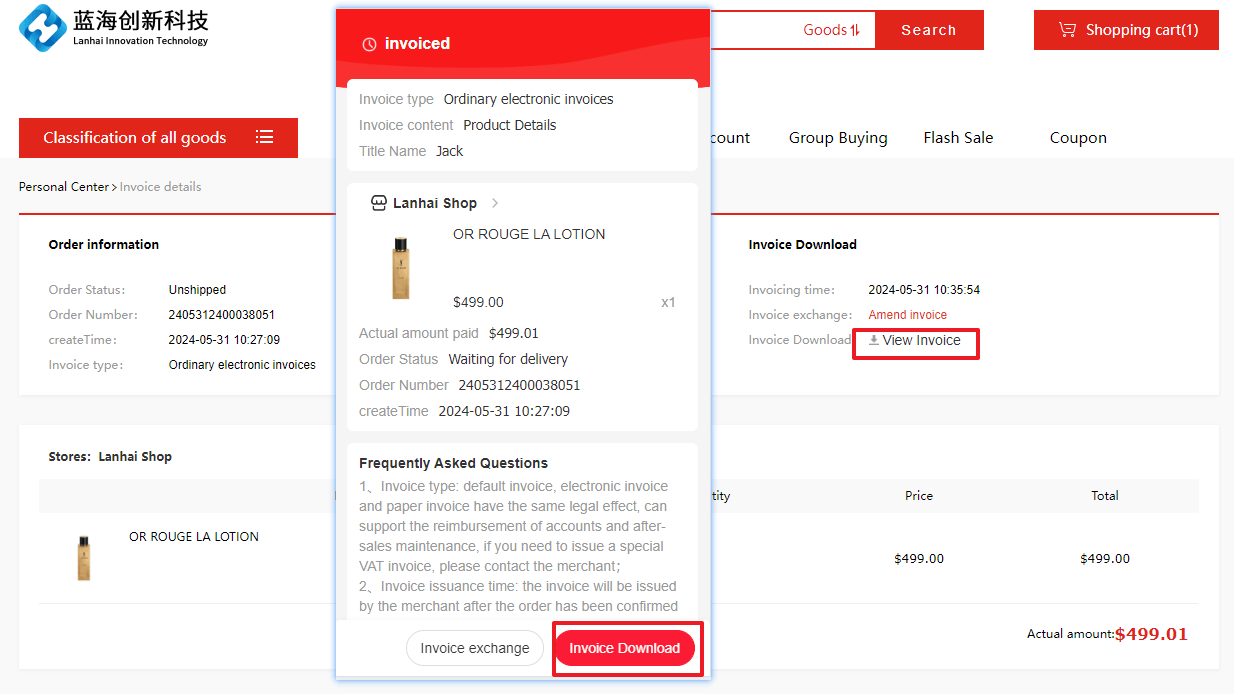Viewport: 1234px width, 694px height.
Task: Click the search input field
Action: coord(756,30)
